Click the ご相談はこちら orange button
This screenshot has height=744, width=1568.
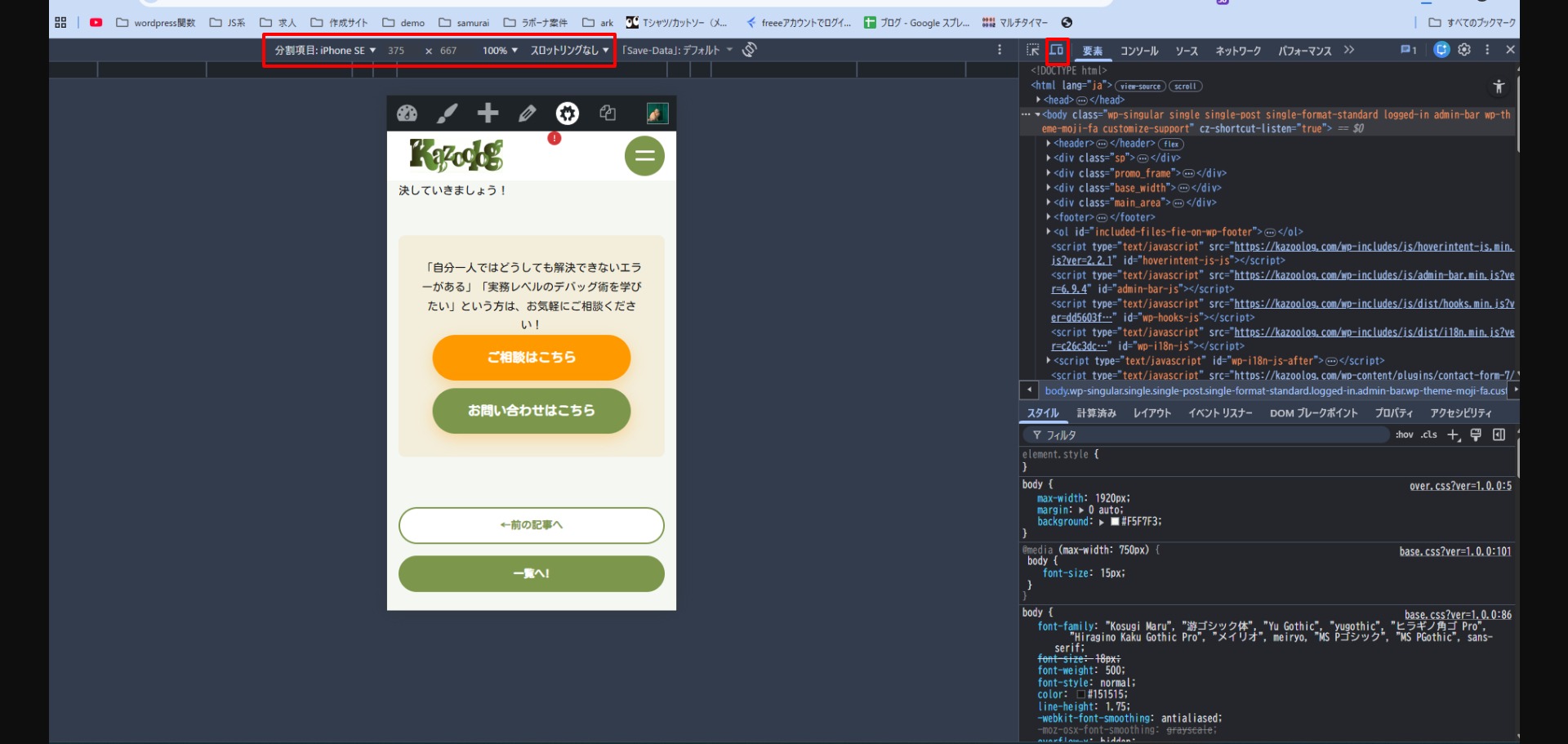(532, 358)
